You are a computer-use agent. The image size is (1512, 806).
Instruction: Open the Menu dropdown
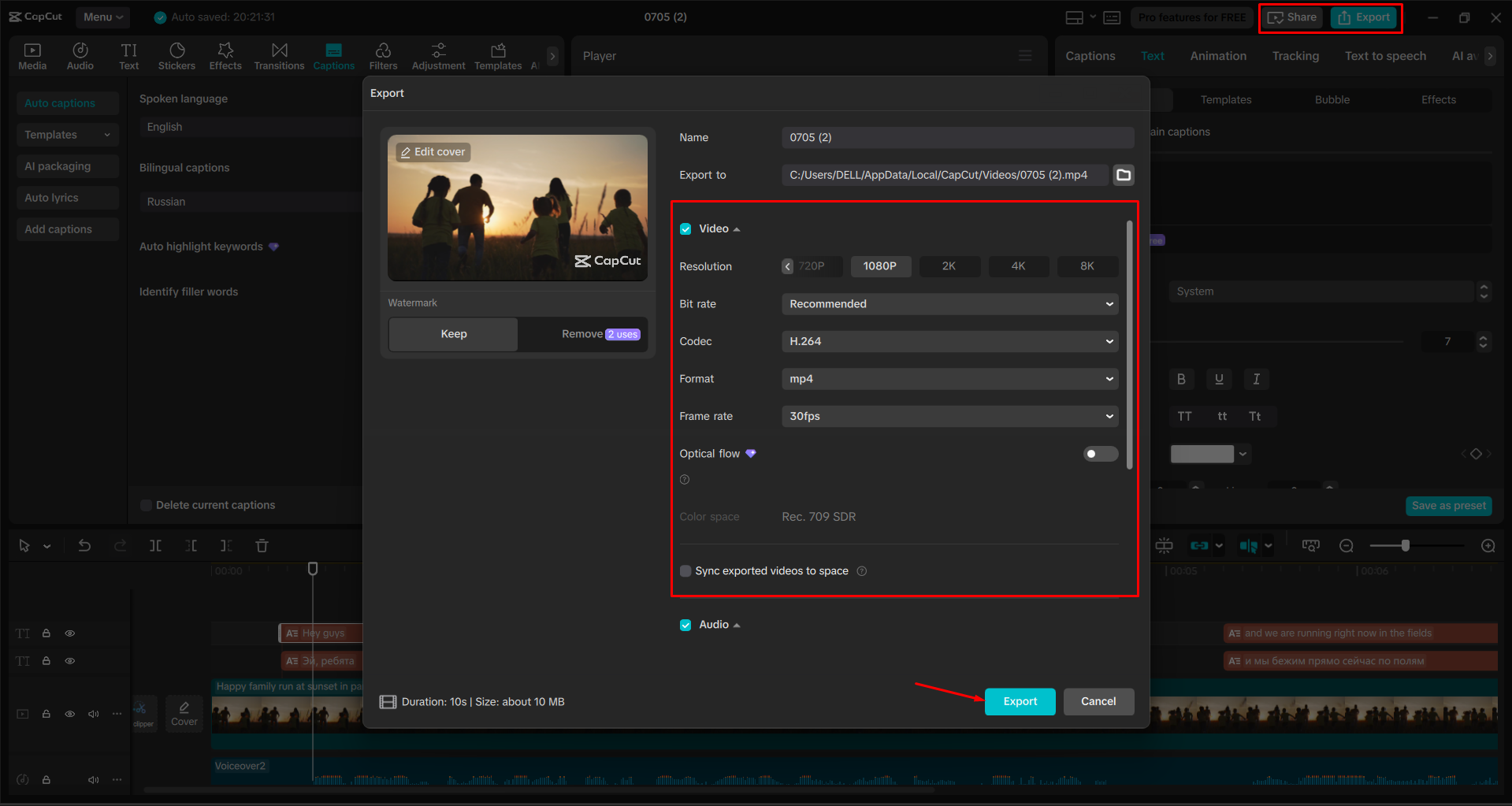tap(102, 17)
